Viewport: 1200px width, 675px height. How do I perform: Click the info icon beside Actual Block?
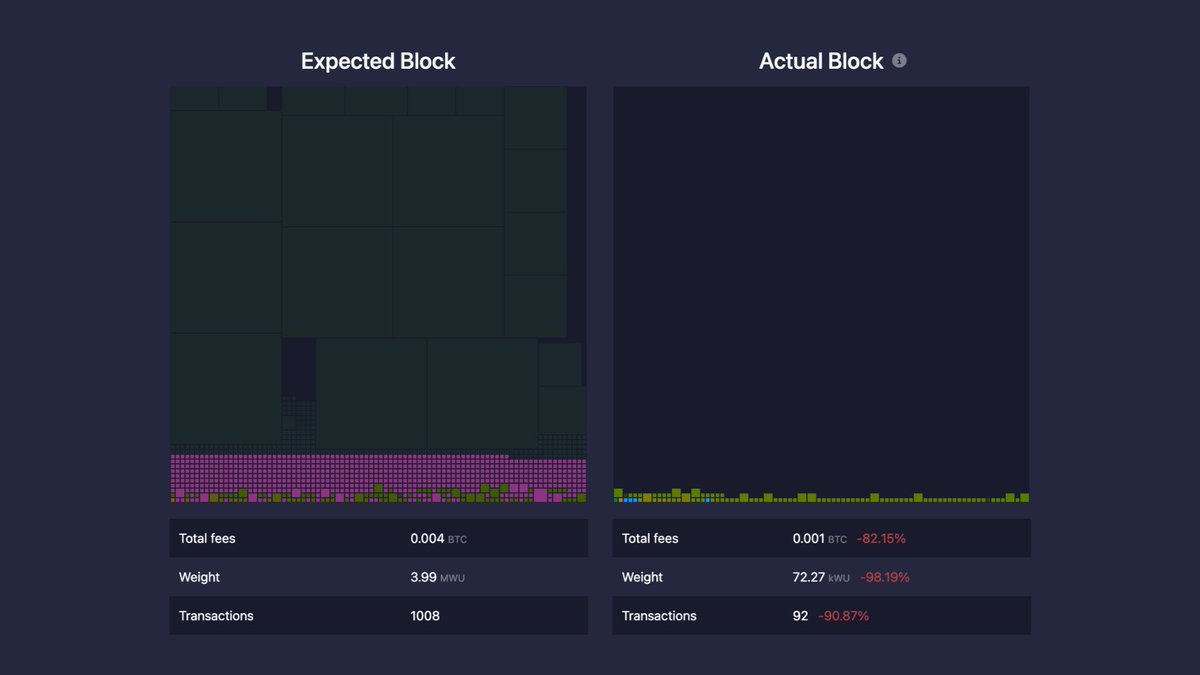pos(898,60)
